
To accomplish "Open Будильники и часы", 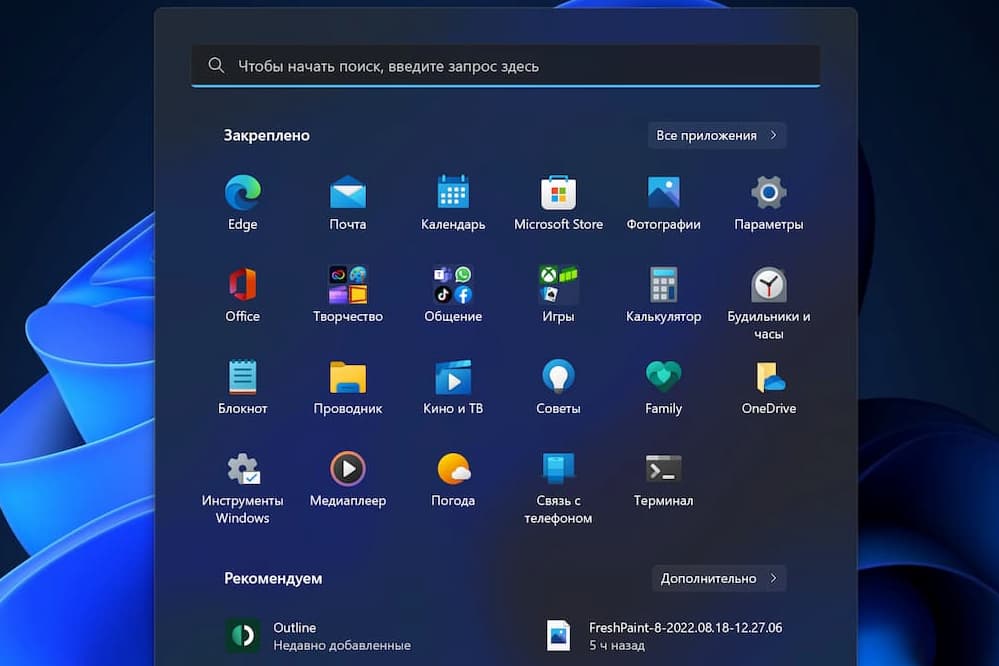I will click(x=768, y=303).
